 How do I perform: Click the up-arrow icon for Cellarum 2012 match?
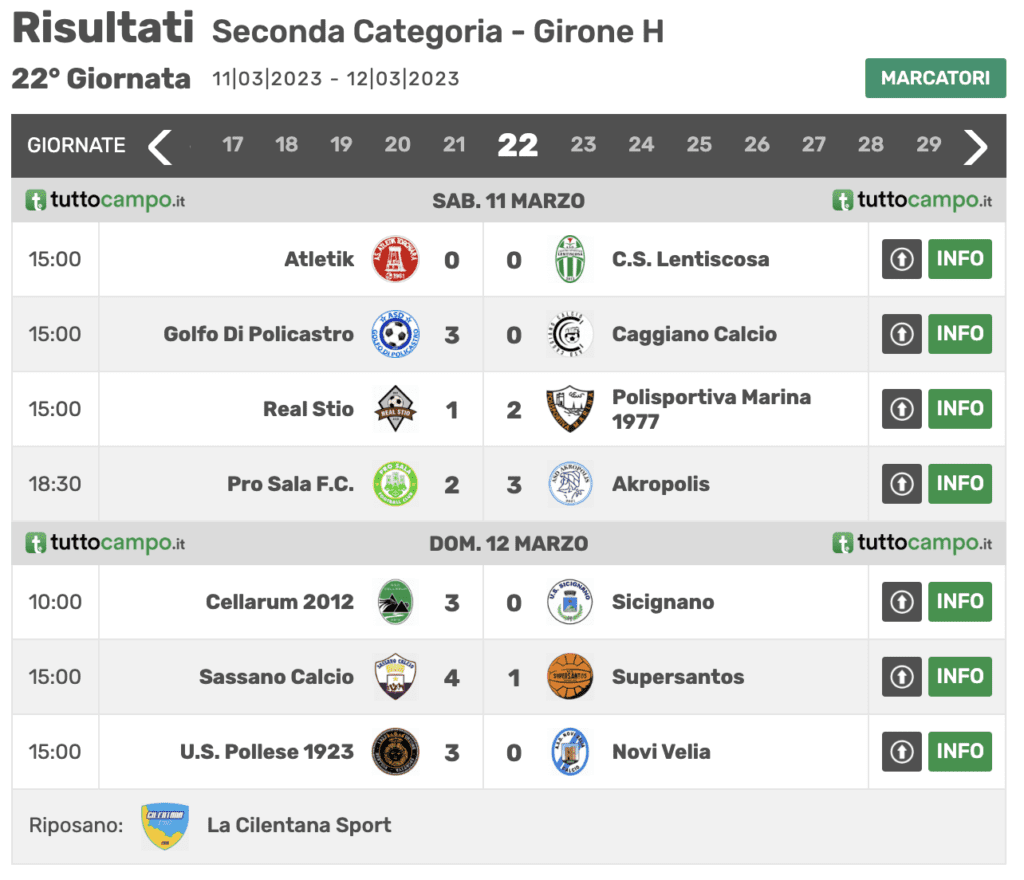(901, 601)
